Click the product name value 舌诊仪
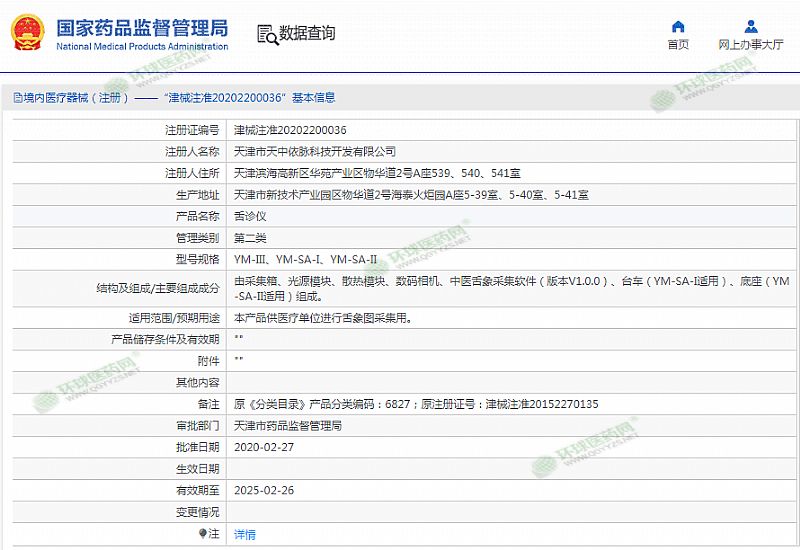Viewport: 800px width, 550px height. (249, 216)
